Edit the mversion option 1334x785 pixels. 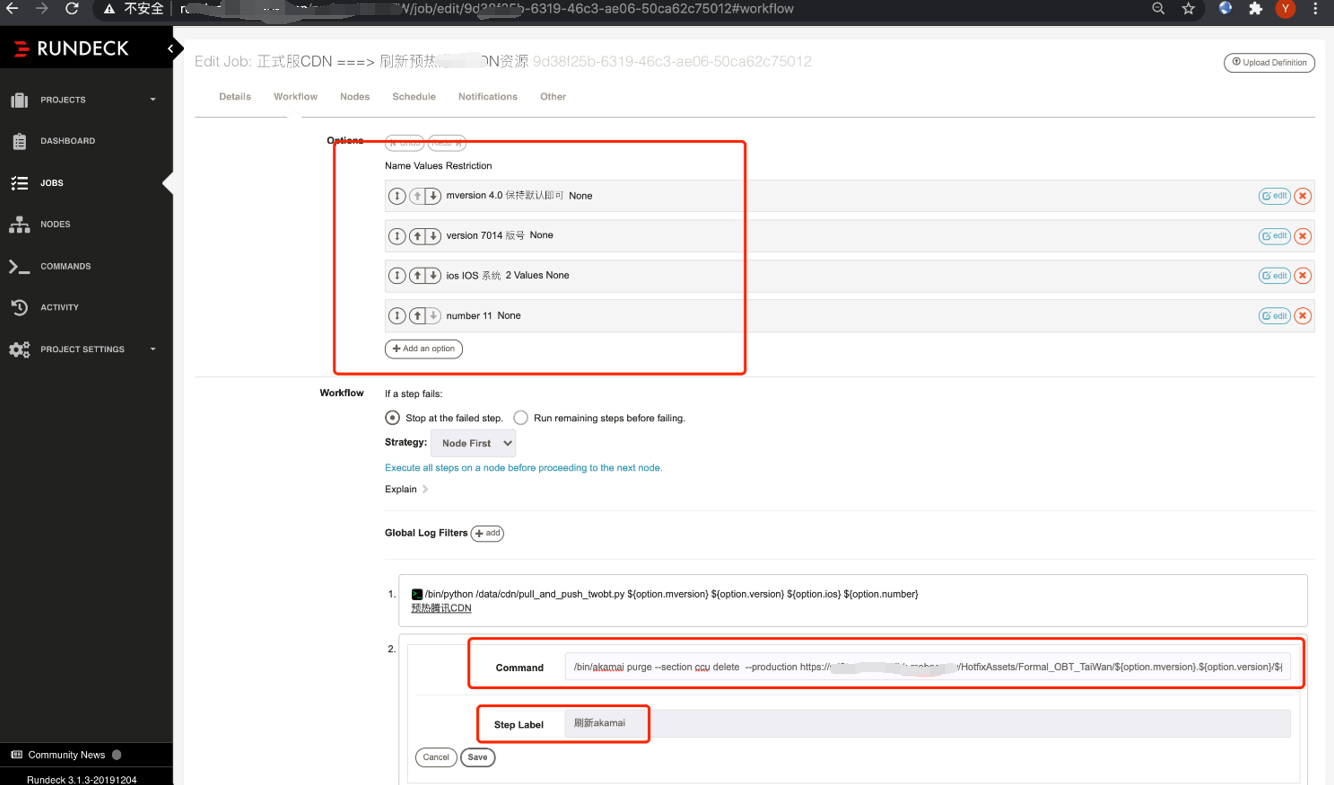coord(1274,196)
